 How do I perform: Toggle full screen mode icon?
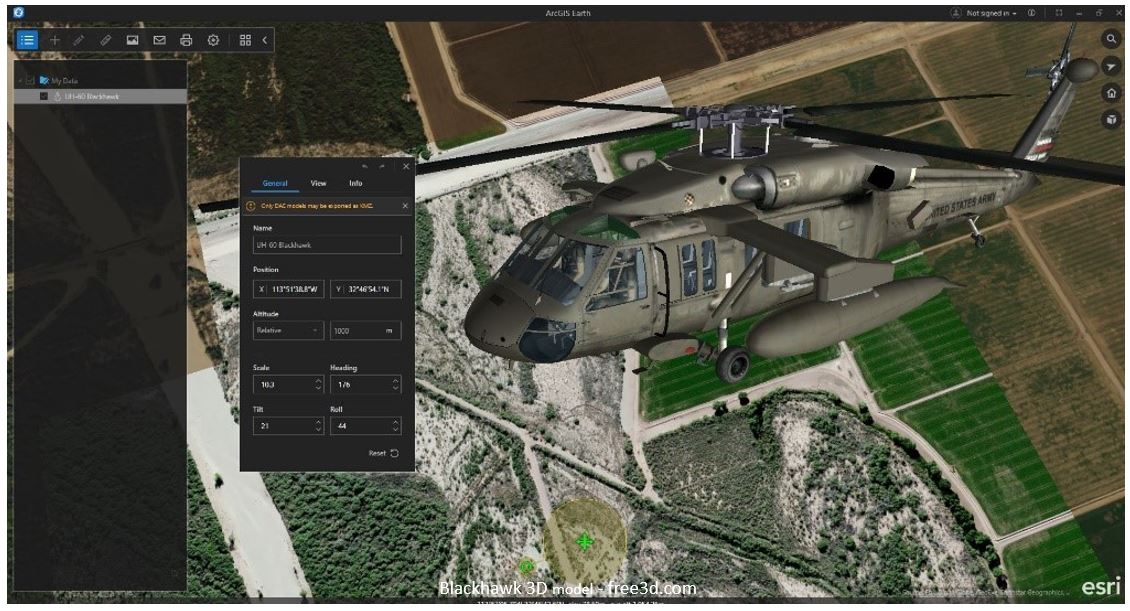1059,13
